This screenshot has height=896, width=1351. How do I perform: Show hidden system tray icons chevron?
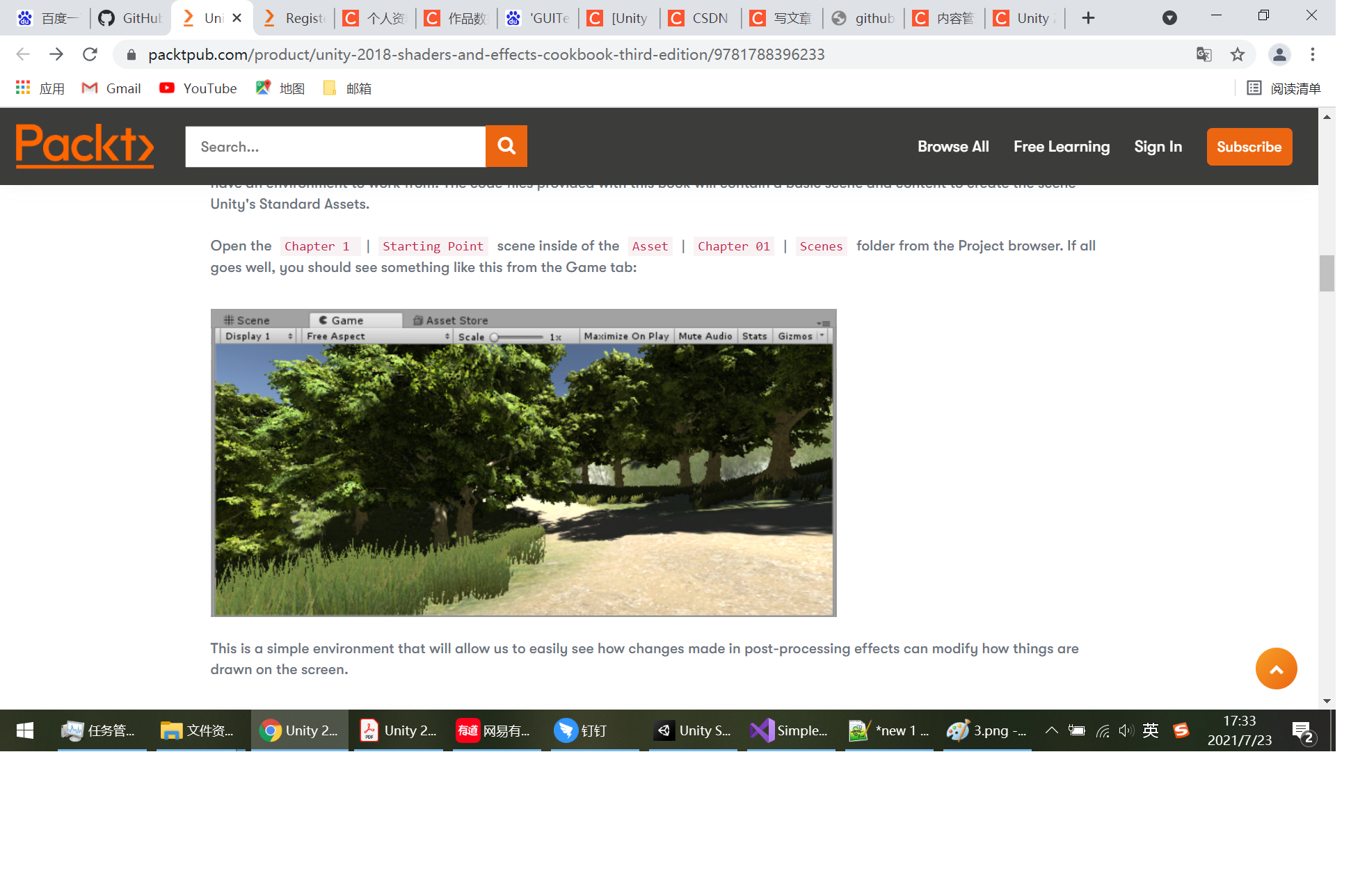click(x=1051, y=730)
